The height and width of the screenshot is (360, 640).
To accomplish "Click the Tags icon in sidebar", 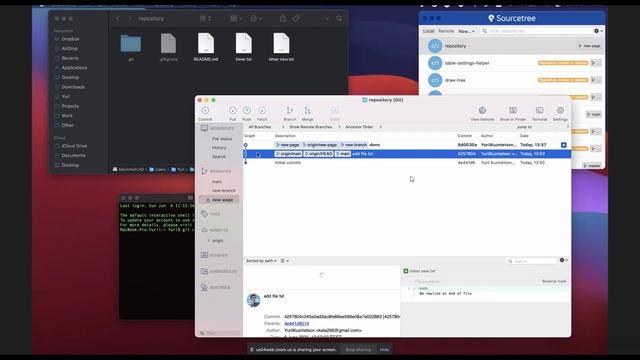I will [204, 213].
